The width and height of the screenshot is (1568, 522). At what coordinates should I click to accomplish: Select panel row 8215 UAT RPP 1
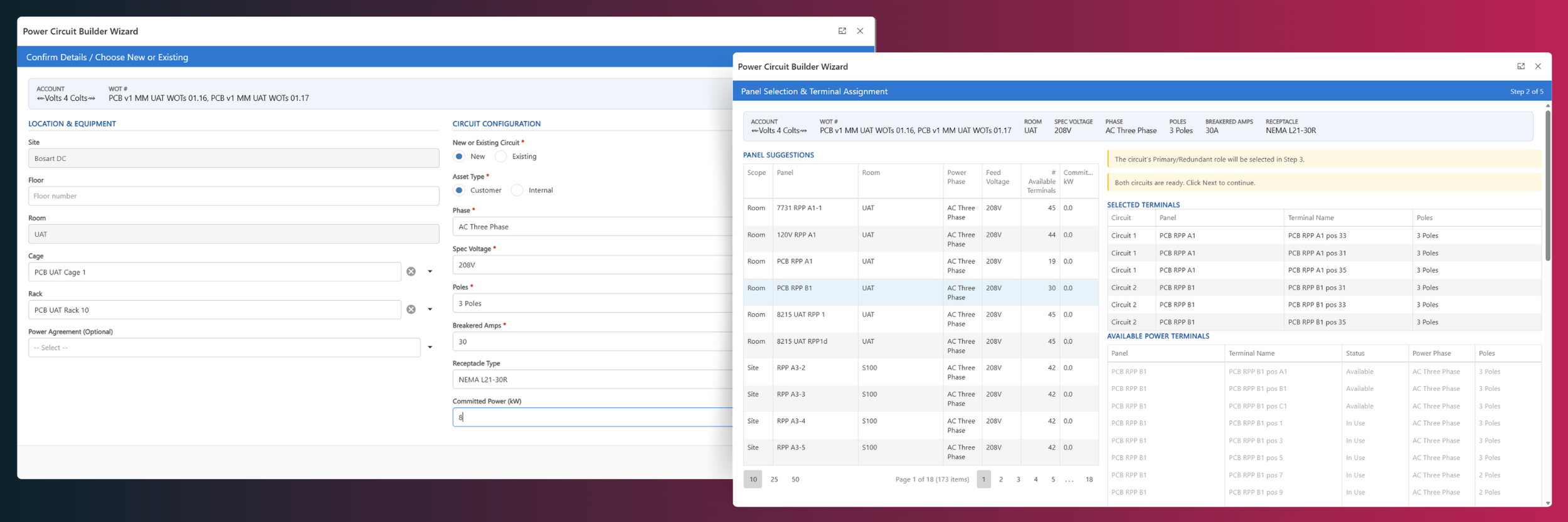[x=921, y=319]
